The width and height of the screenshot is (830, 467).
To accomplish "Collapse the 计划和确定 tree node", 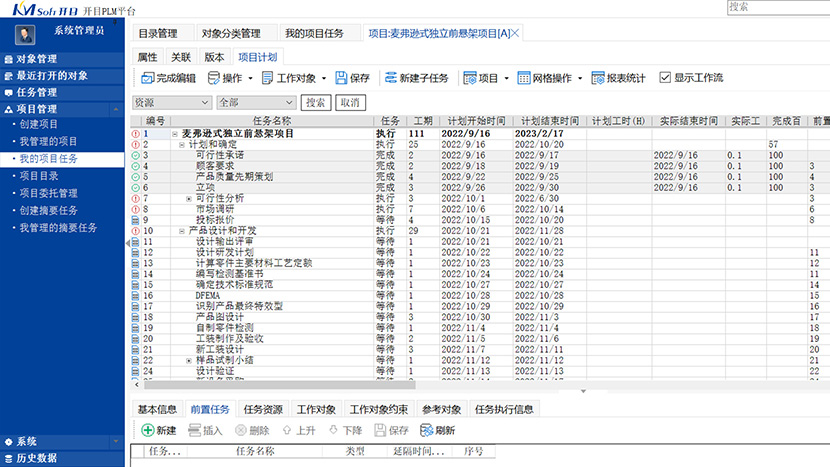I will coord(182,144).
